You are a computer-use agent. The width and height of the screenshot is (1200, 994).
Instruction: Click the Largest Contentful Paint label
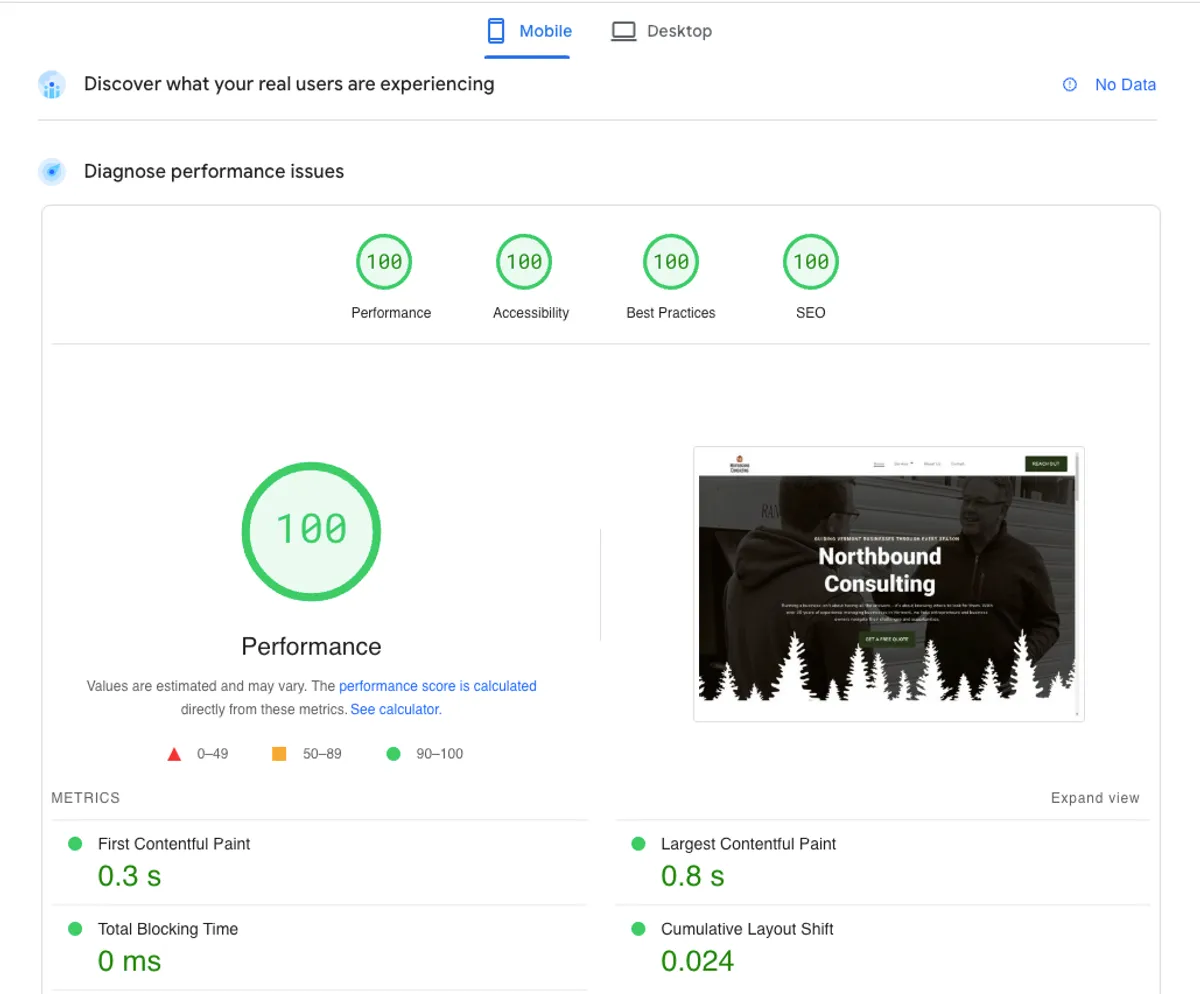tap(748, 844)
